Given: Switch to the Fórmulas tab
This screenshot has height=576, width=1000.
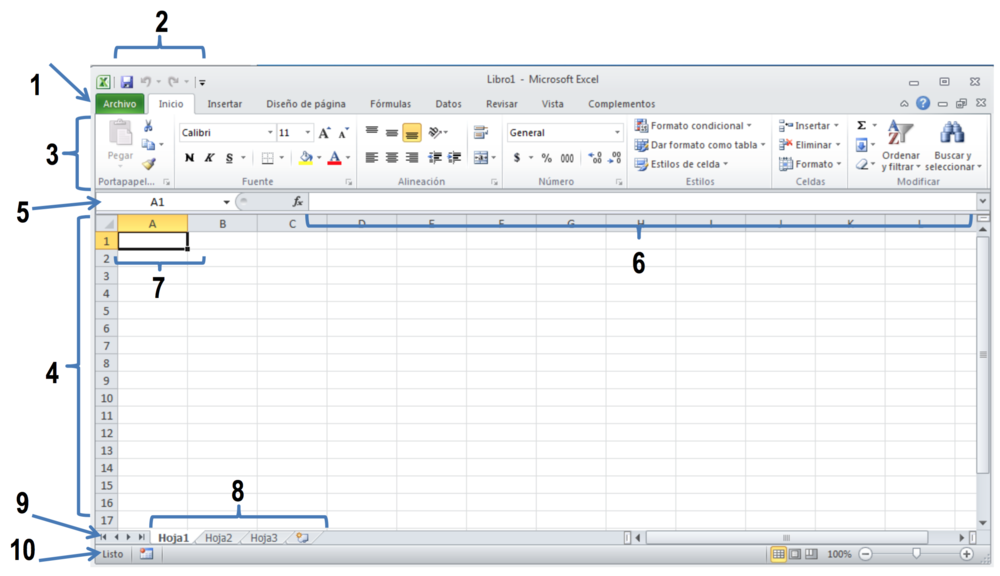Looking at the screenshot, I should point(390,104).
